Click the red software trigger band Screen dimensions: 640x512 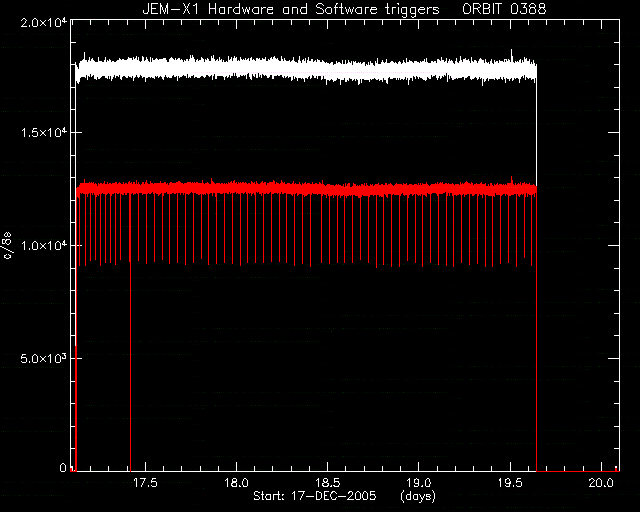pos(306,189)
